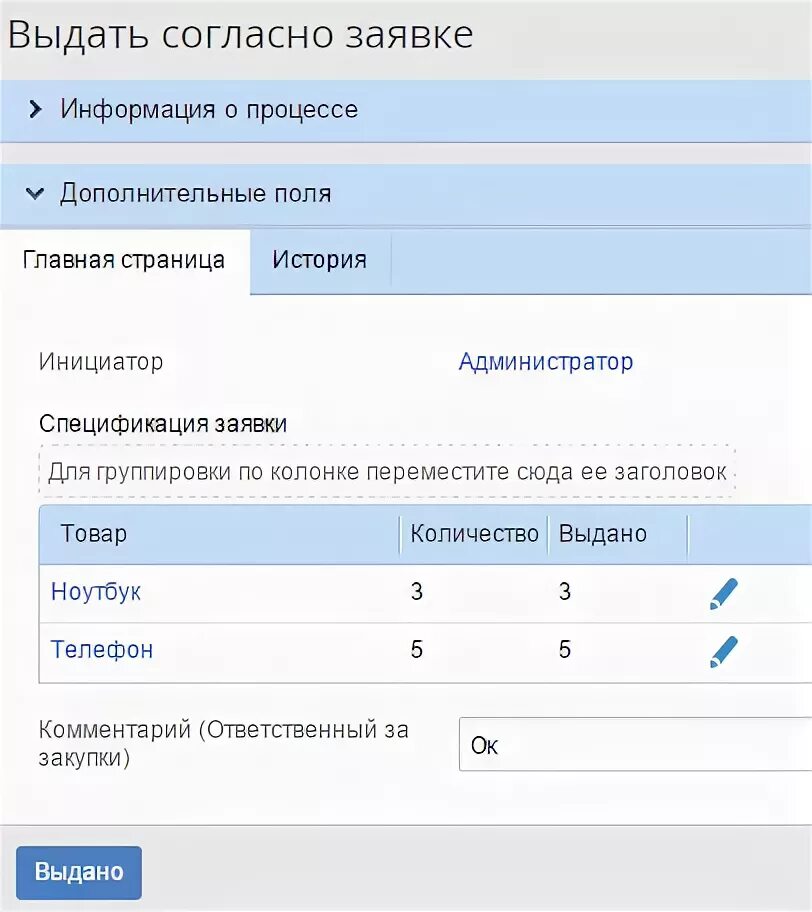Viewport: 812px width, 912px height.
Task: Open the Администратор initiator link
Action: point(545,361)
